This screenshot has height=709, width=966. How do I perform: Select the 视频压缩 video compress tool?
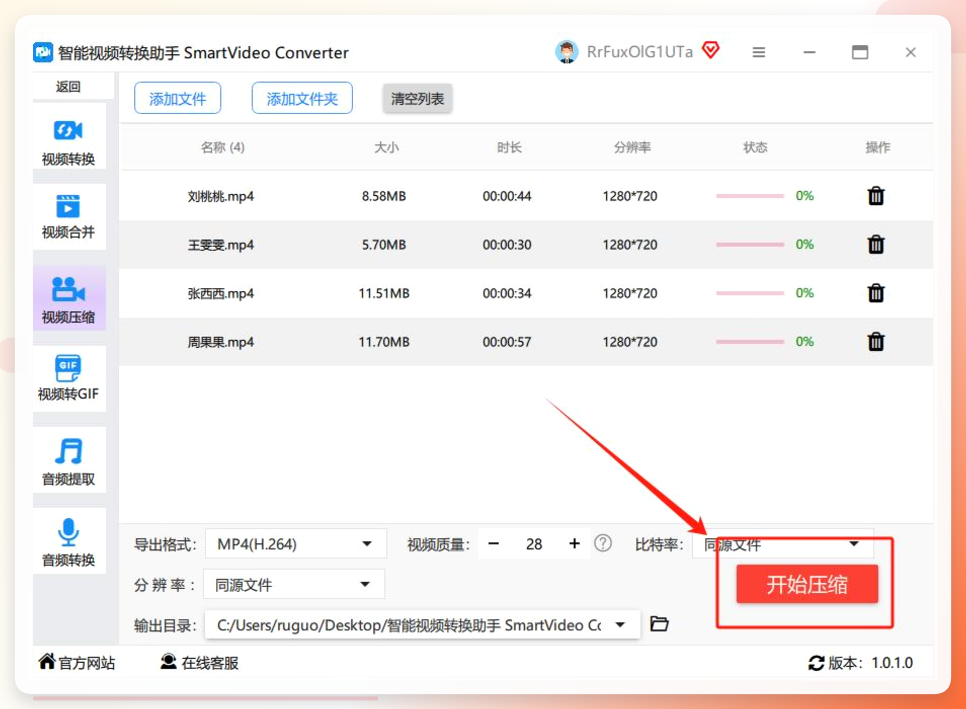68,298
